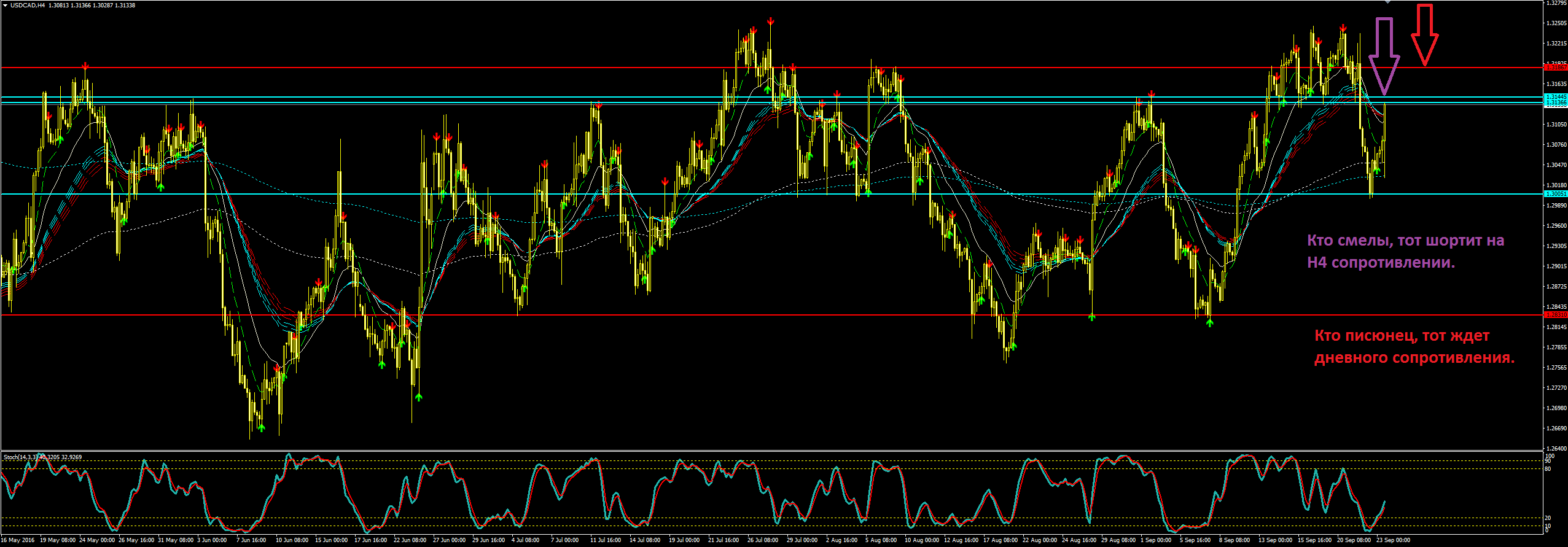Select the cyan horizontal line at 1.30051
1568x547 pixels.
point(772,194)
